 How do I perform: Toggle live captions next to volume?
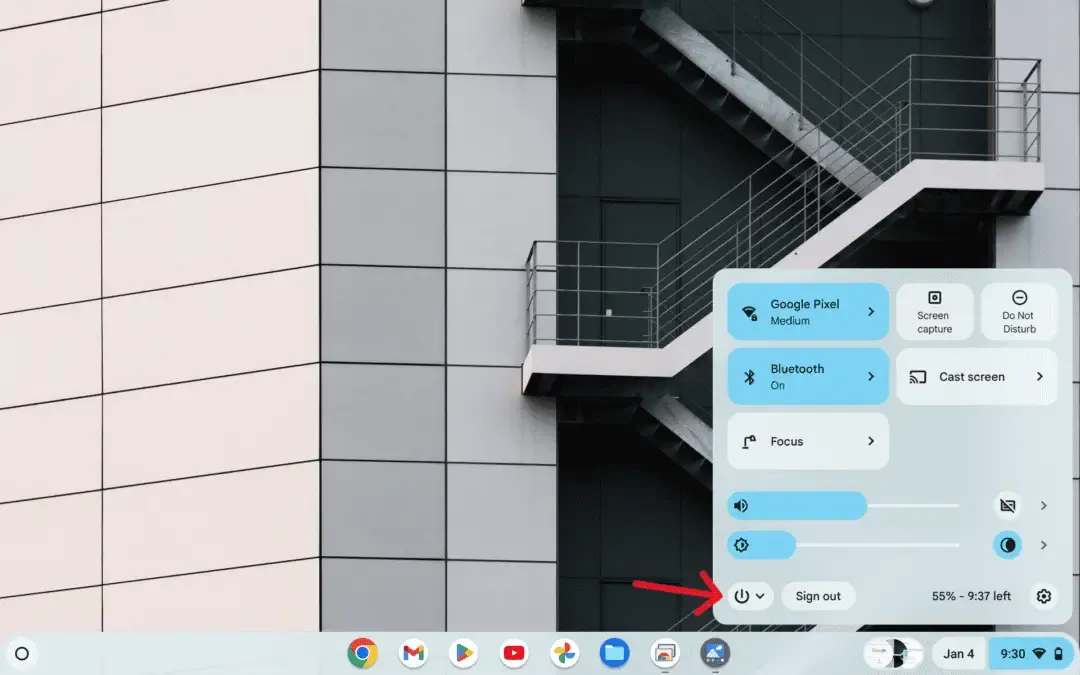(x=1008, y=506)
